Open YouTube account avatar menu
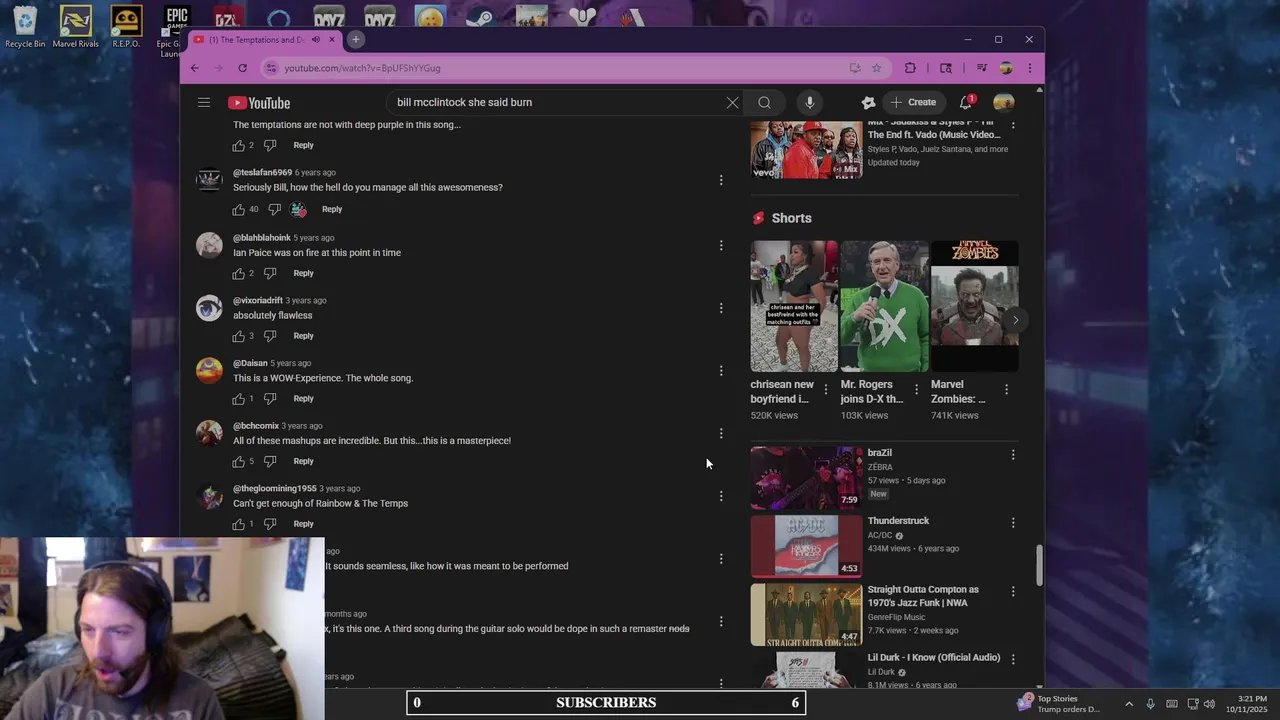The image size is (1280, 720). (x=1004, y=102)
